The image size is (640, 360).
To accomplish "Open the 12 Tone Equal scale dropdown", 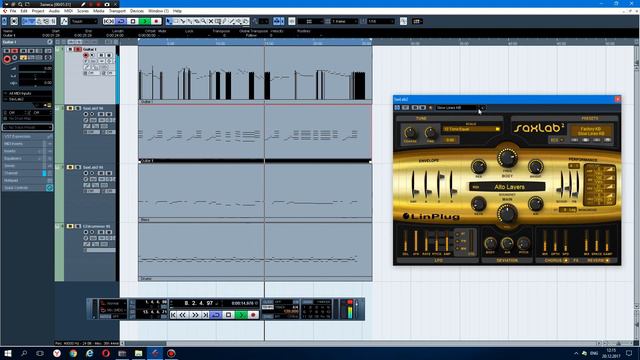I will pos(471,129).
